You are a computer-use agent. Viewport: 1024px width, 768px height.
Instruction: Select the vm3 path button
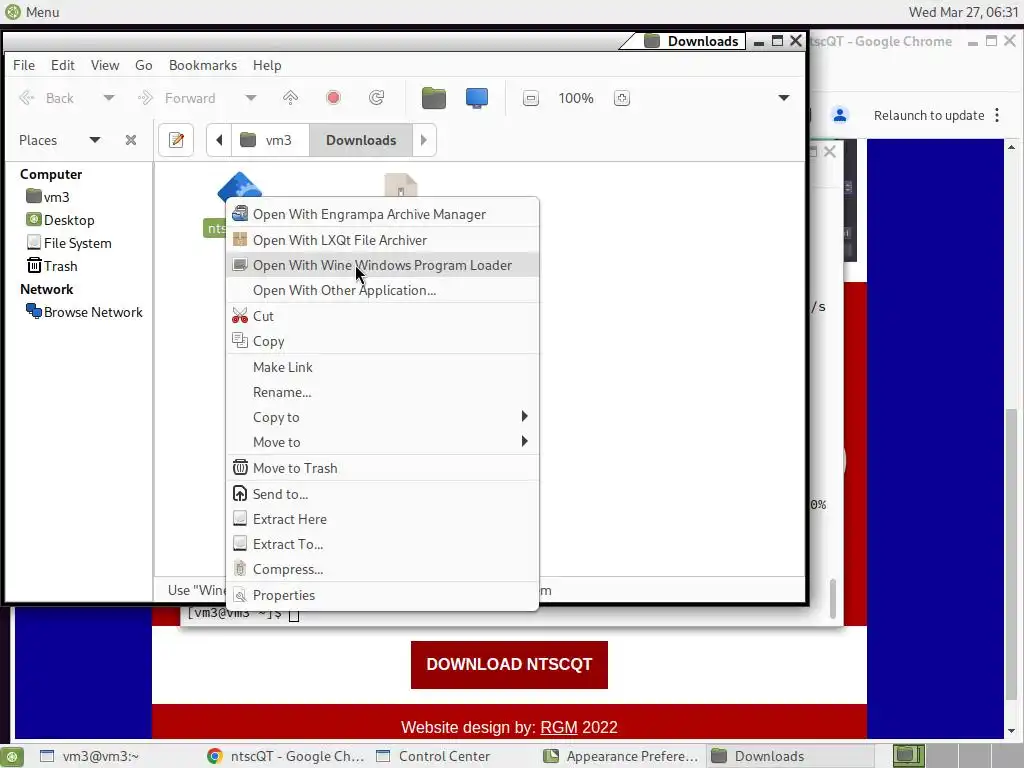pos(270,140)
